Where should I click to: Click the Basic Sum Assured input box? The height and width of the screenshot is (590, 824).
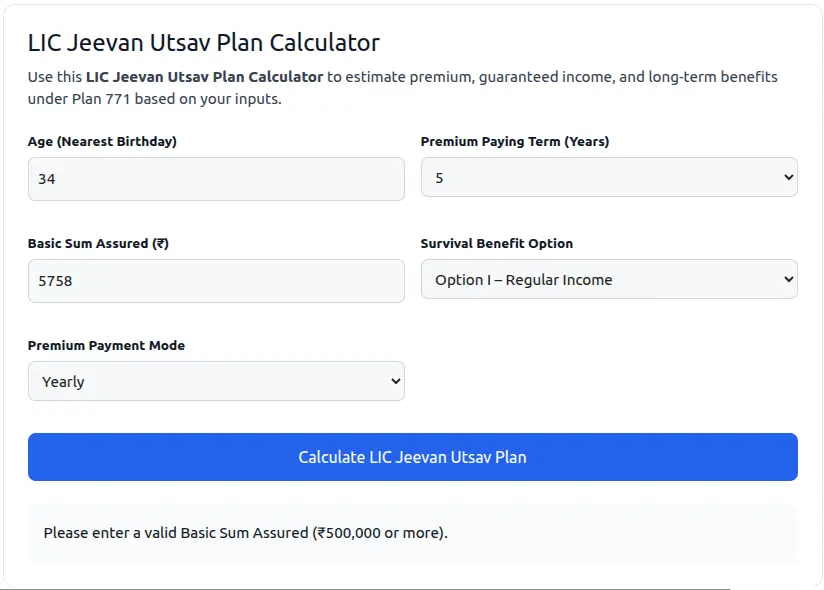[216, 281]
